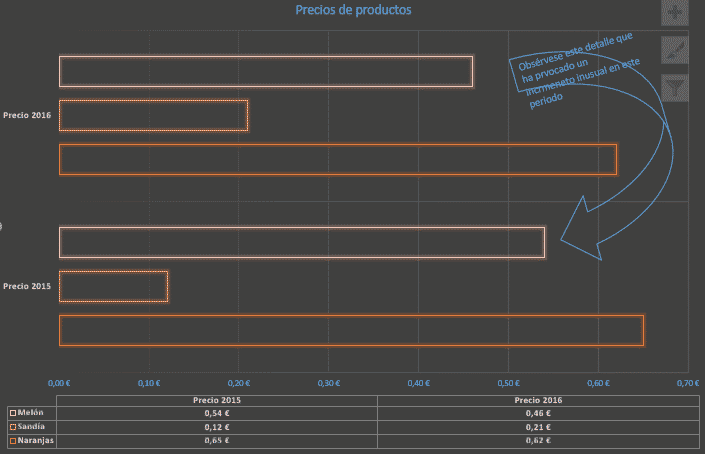Click the Melón legend key swatch
This screenshot has width=705, height=454.
coord(13,413)
